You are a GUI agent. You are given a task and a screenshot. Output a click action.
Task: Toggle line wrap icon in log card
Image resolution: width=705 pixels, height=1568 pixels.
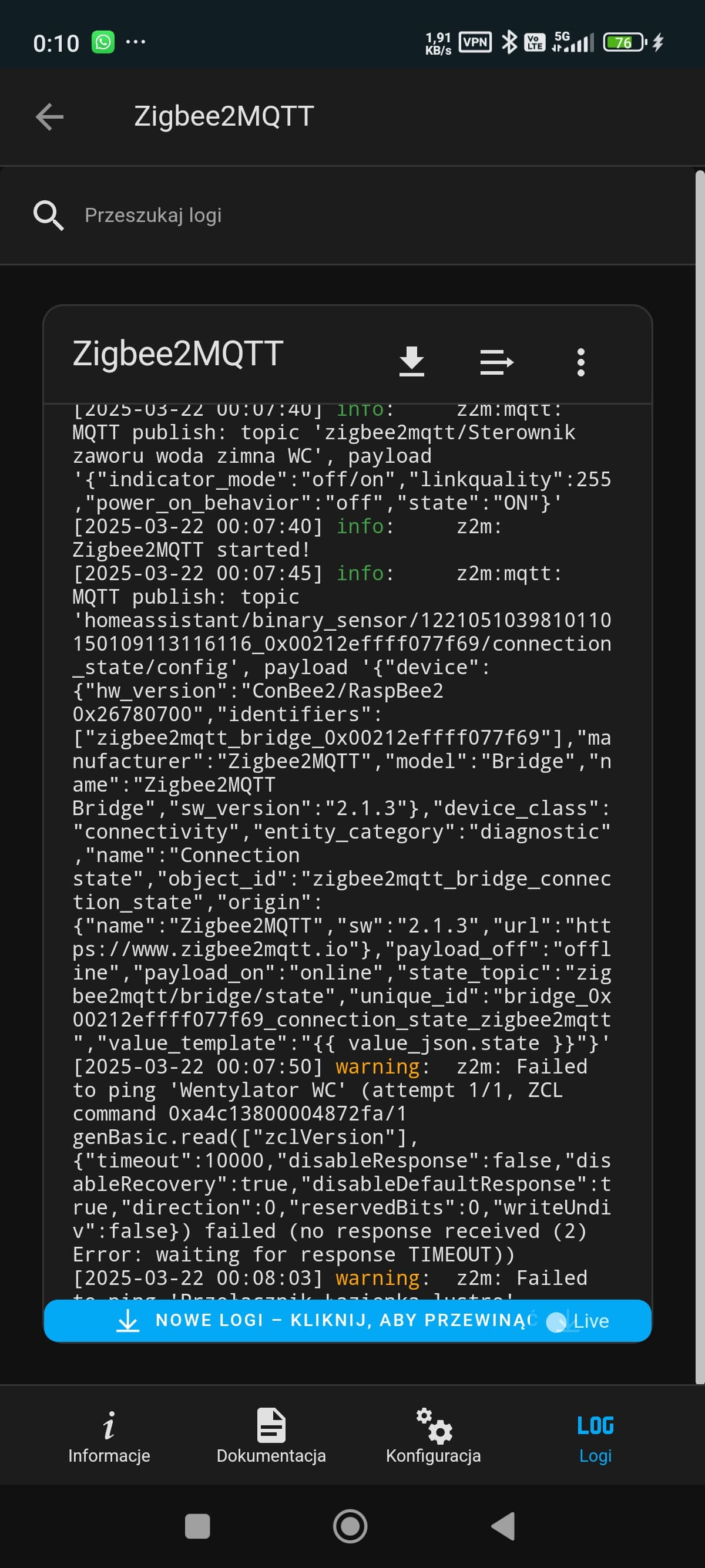(497, 362)
